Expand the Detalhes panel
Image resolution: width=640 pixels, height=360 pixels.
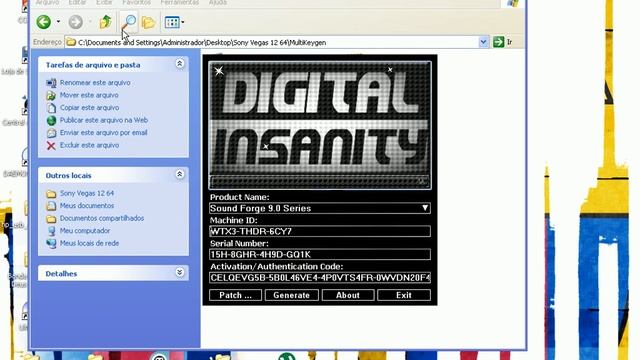pos(180,272)
